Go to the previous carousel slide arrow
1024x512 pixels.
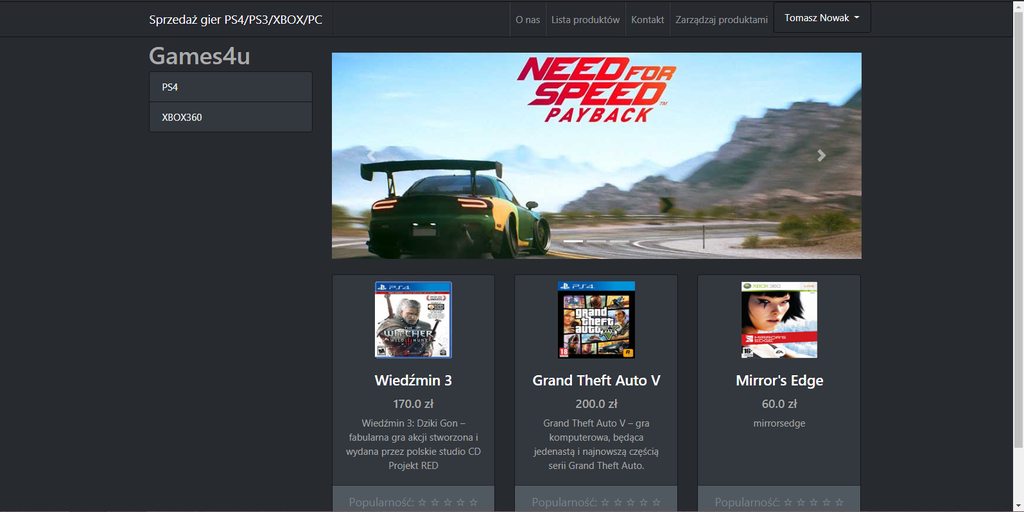point(371,155)
